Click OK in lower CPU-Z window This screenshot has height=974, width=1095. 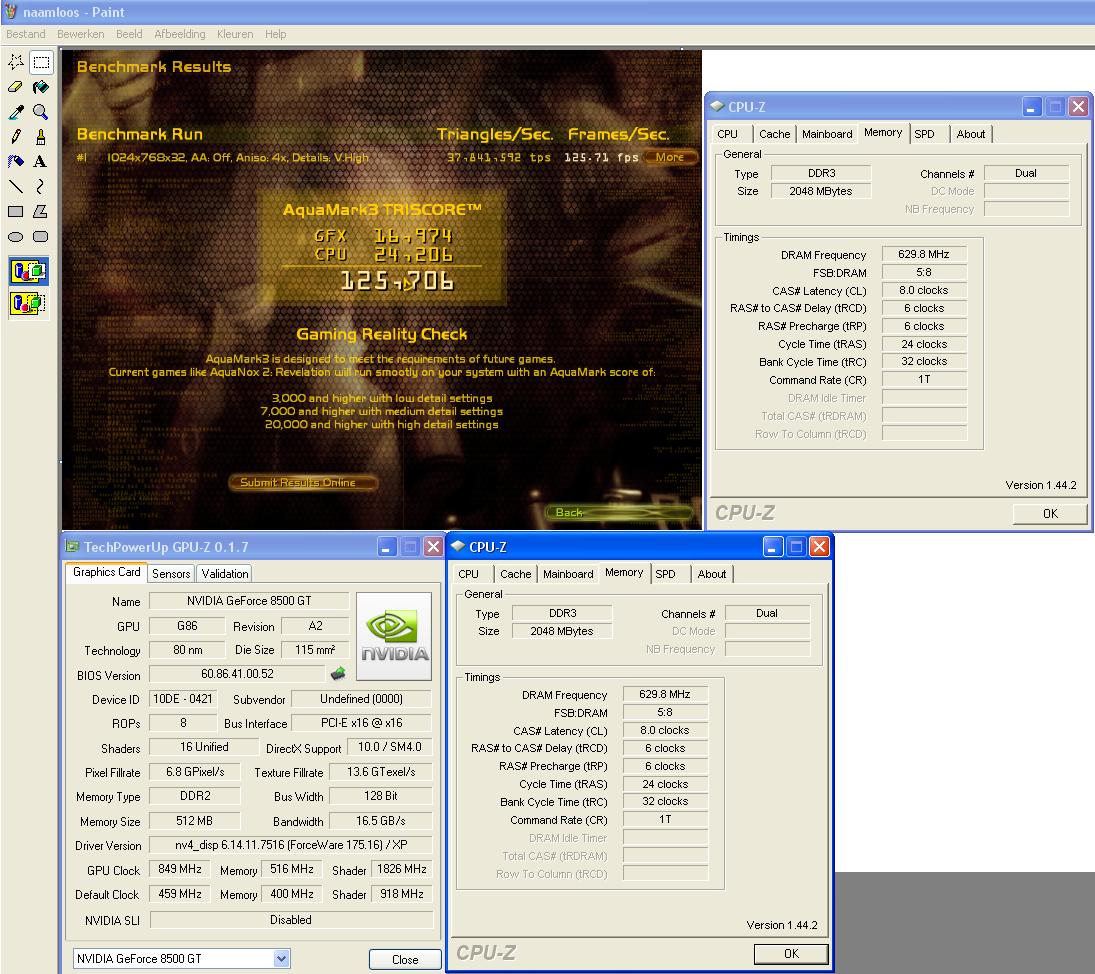(x=791, y=953)
